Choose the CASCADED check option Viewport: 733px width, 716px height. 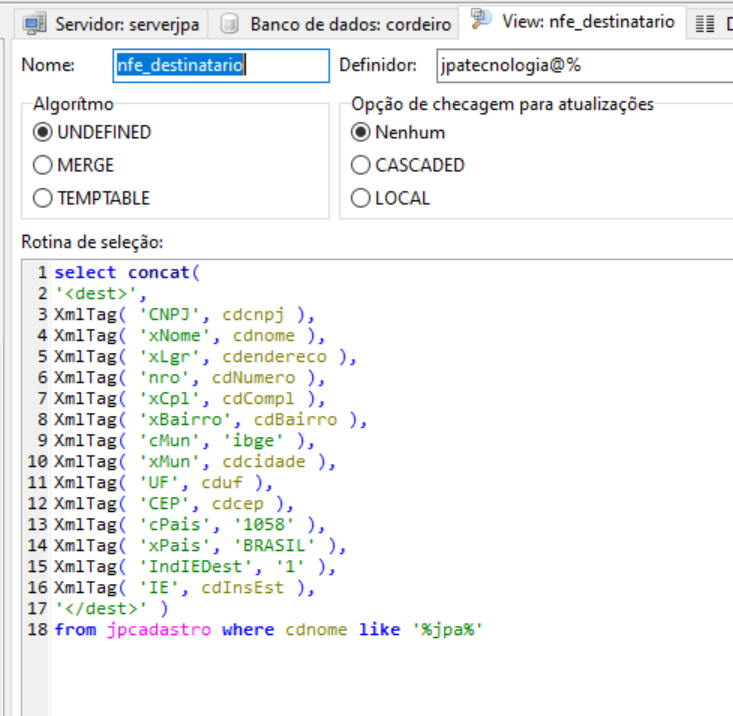(361, 165)
